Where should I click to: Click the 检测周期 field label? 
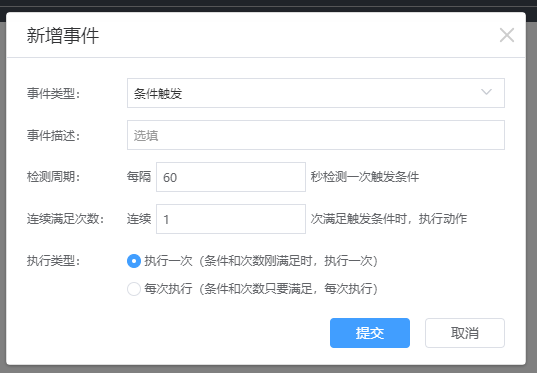coord(53,177)
